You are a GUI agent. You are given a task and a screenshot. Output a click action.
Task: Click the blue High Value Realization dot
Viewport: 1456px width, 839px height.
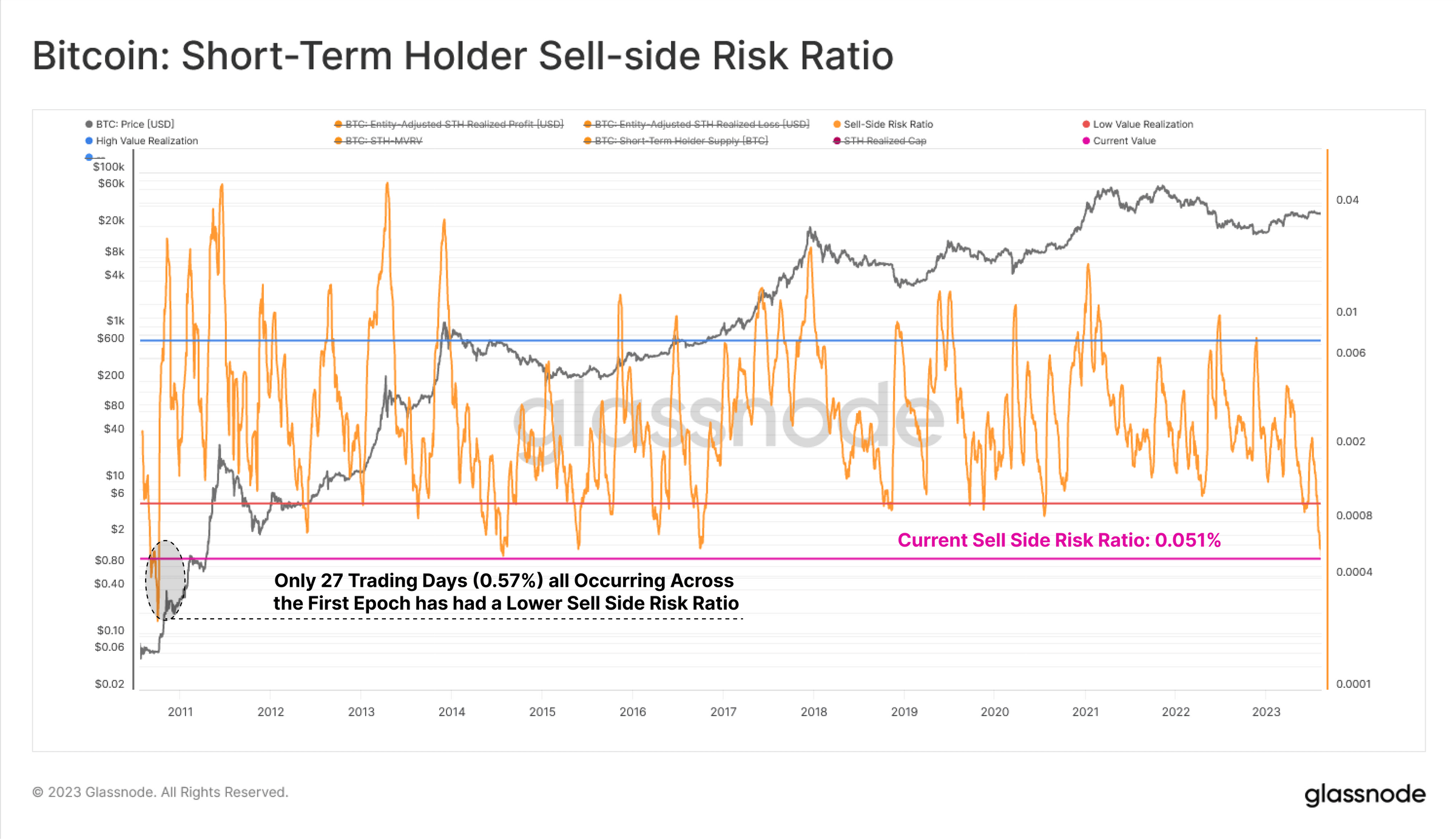pos(89,141)
